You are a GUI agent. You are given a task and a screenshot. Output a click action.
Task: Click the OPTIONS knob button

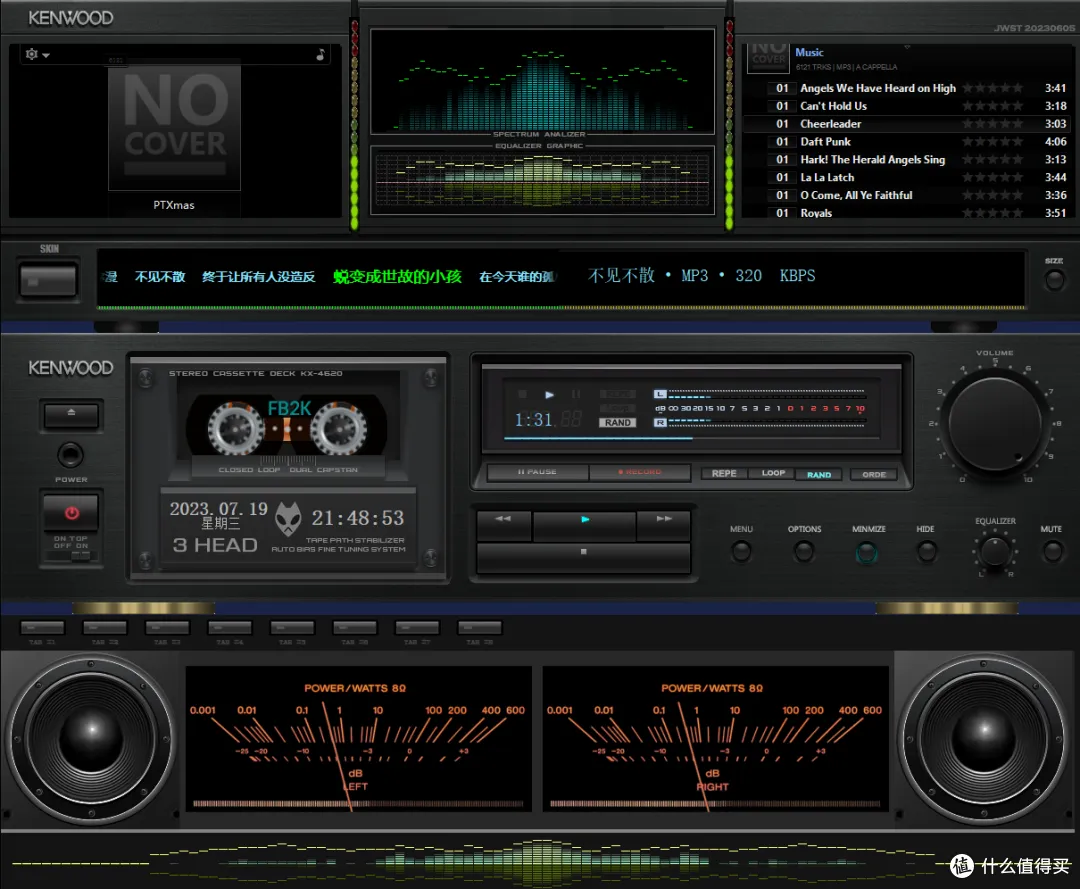click(x=804, y=551)
